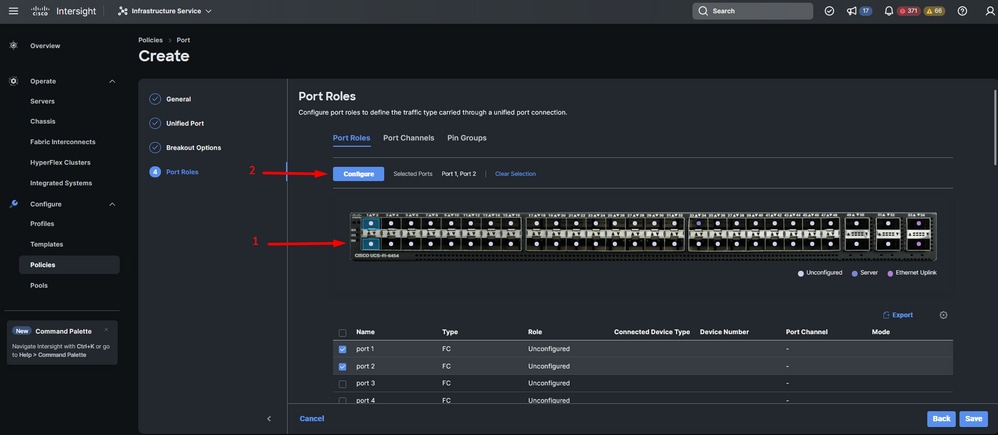Click the page vertical scrollbar
The height and width of the screenshot is (435, 998).
tap(995, 127)
